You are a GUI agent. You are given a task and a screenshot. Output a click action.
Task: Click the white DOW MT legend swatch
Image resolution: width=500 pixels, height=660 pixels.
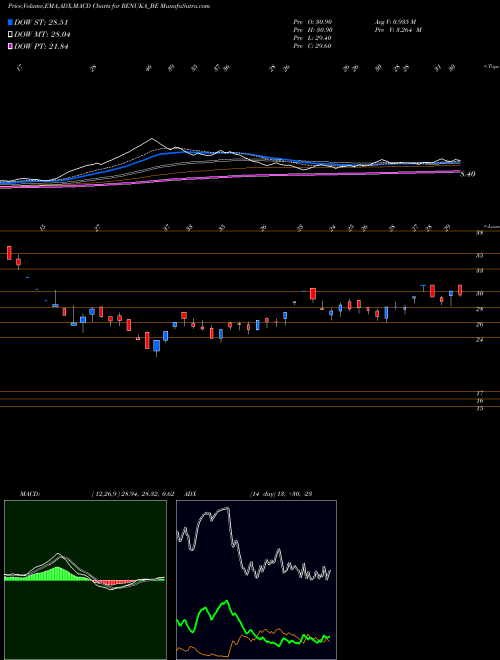11,35
